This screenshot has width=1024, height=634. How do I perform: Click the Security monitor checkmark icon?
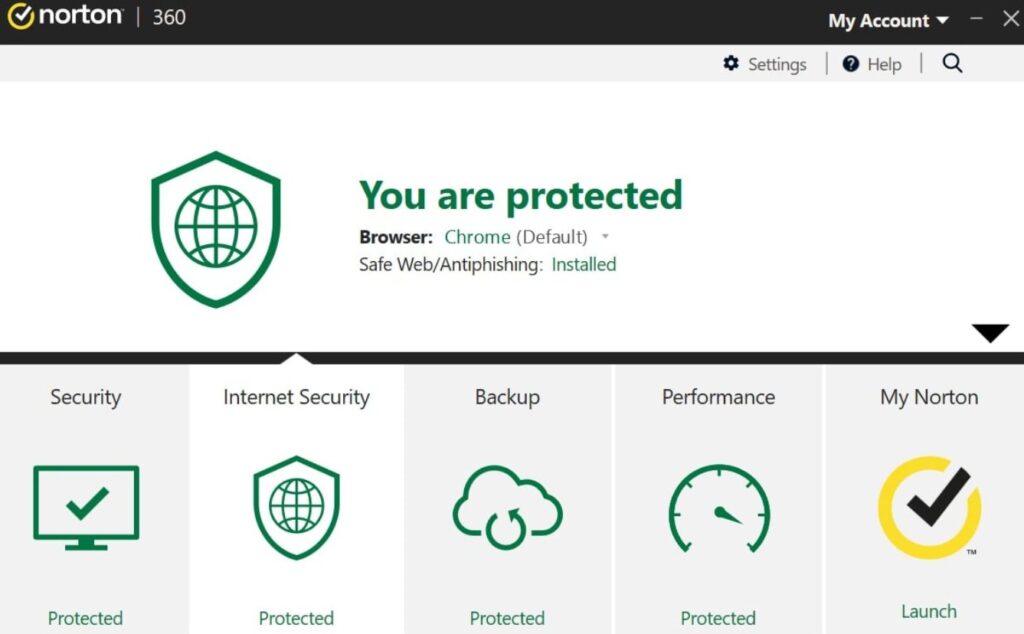point(86,507)
